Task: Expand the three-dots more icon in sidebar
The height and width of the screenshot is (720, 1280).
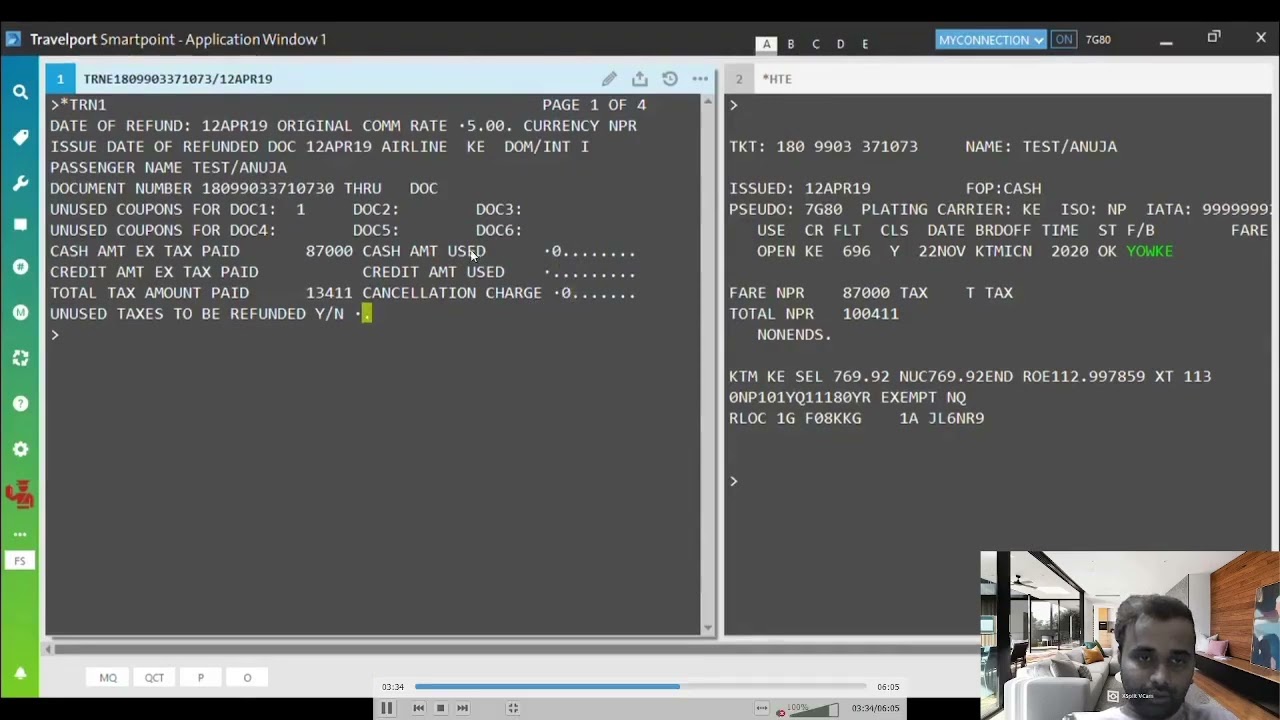Action: tap(20, 535)
